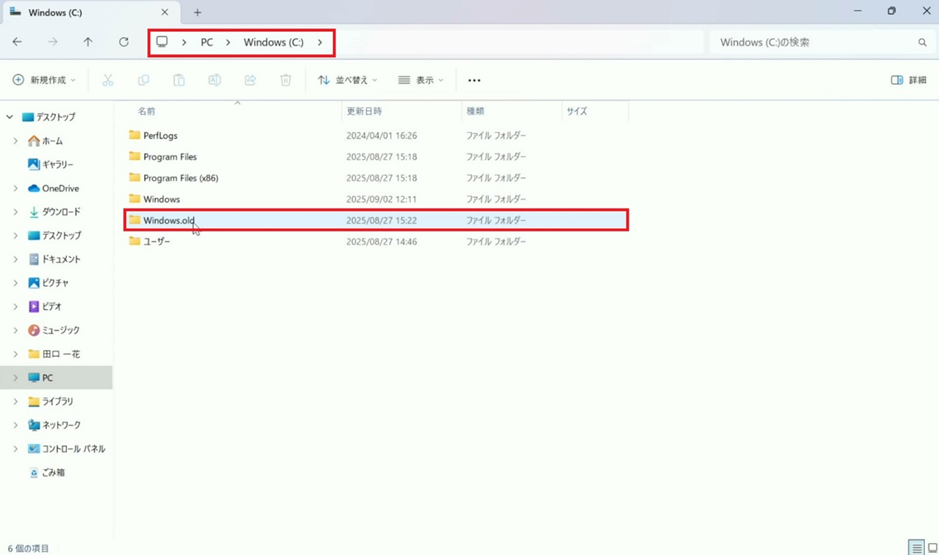The width and height of the screenshot is (939, 555).
Task: Click the Back arrow navigation button
Action: pos(17,42)
